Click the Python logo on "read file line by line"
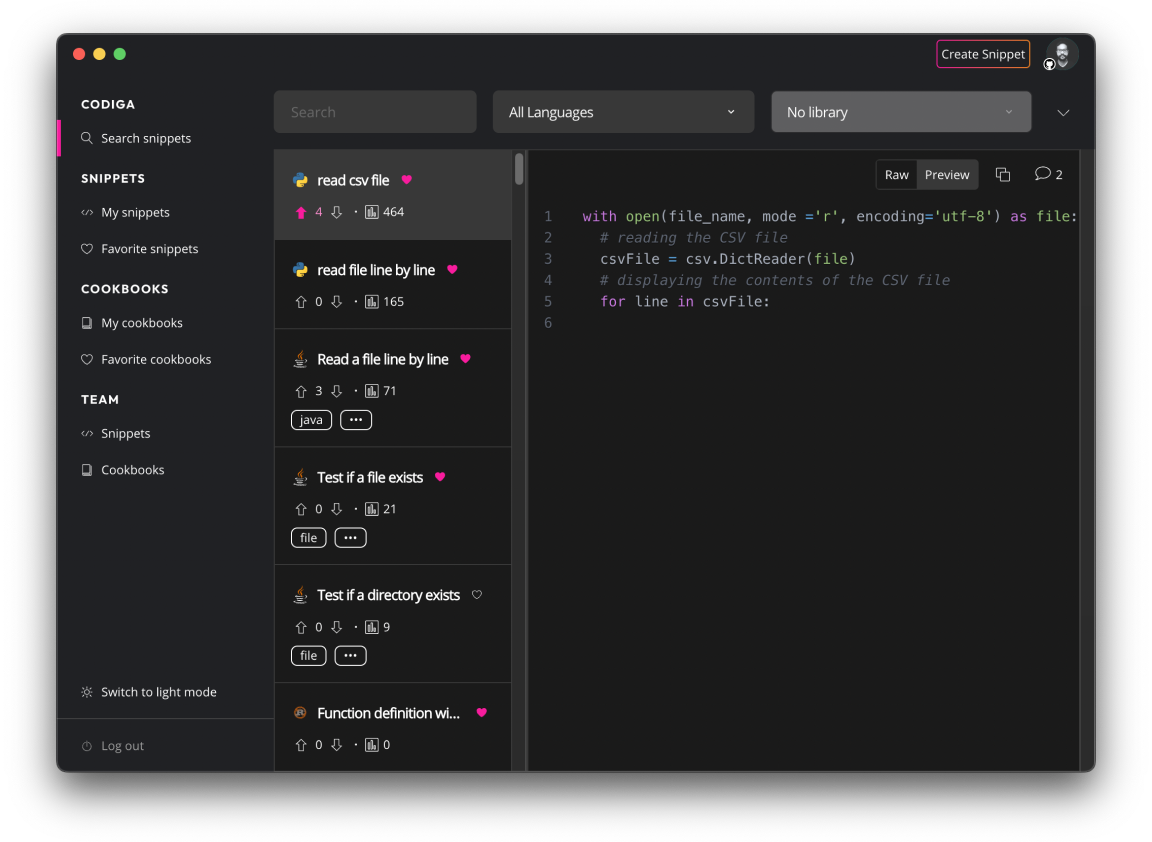1152x842 pixels. (300, 270)
